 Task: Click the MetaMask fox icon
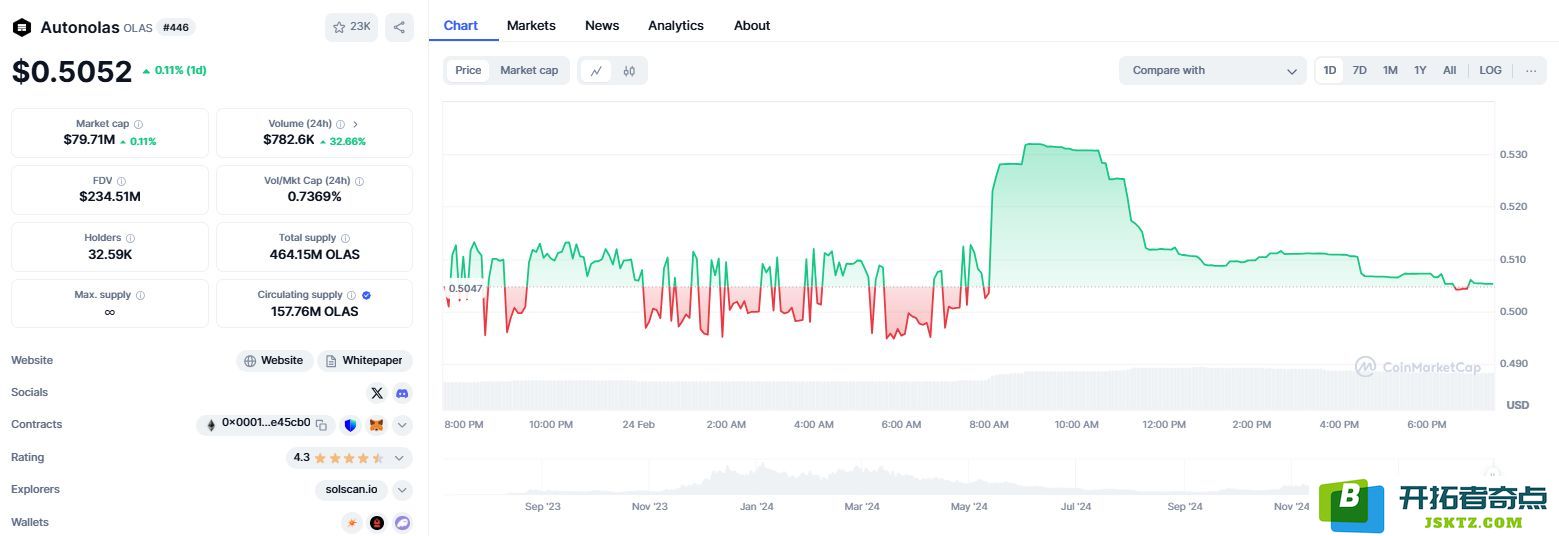click(377, 425)
